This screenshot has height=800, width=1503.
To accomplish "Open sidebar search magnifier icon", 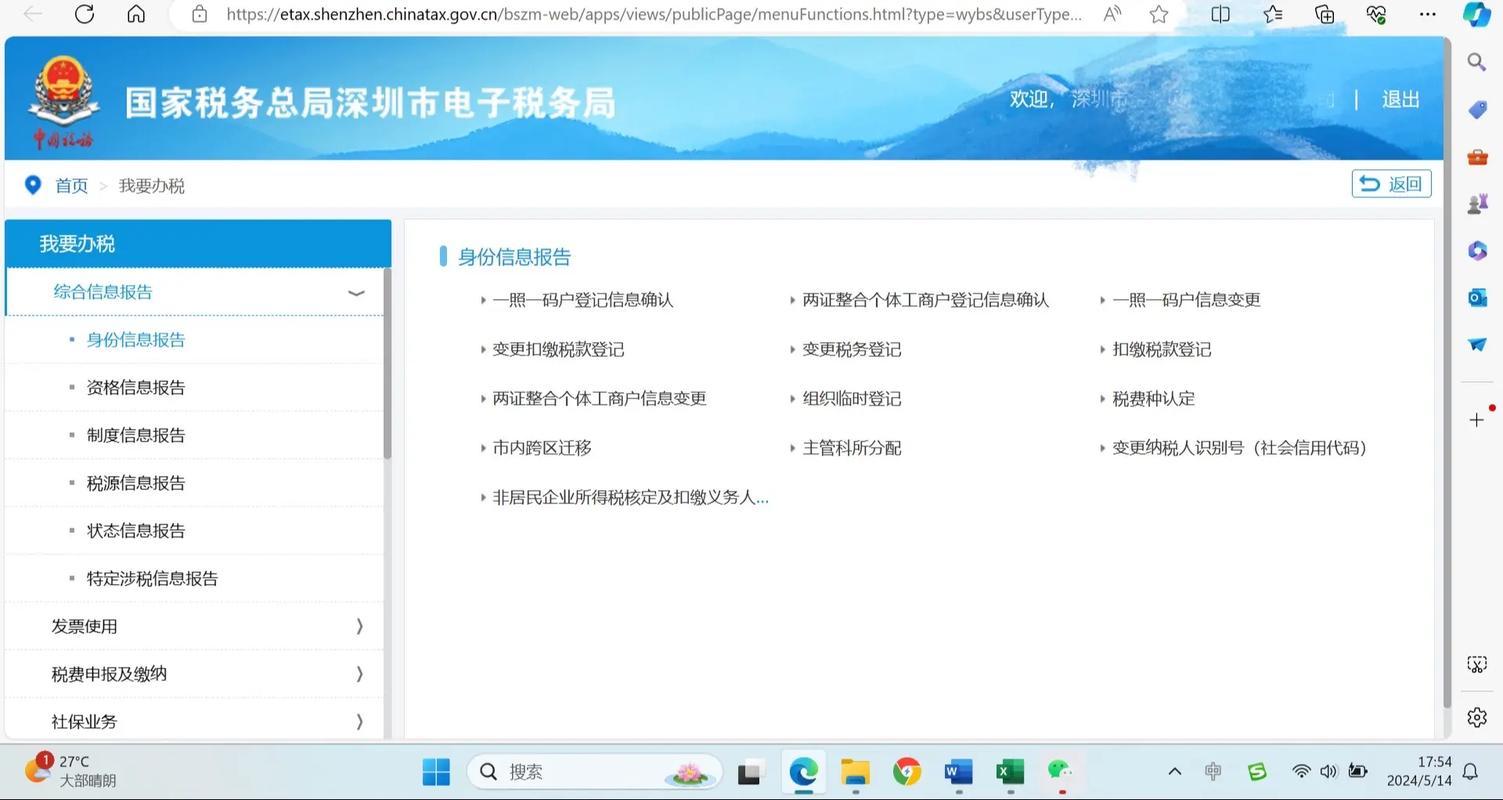I will pyautogui.click(x=1477, y=62).
